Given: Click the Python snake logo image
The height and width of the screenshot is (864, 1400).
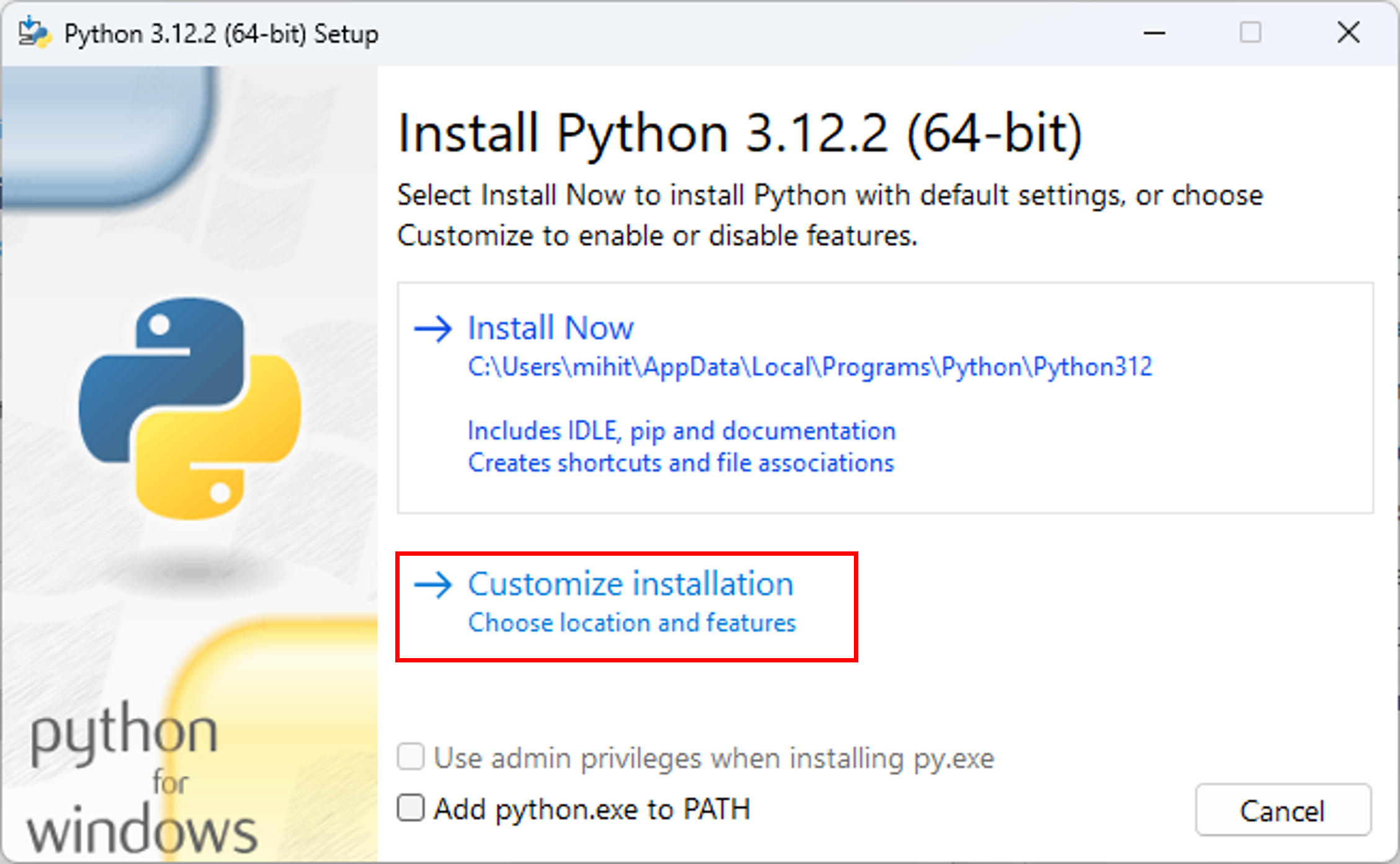Looking at the screenshot, I should click(190, 408).
